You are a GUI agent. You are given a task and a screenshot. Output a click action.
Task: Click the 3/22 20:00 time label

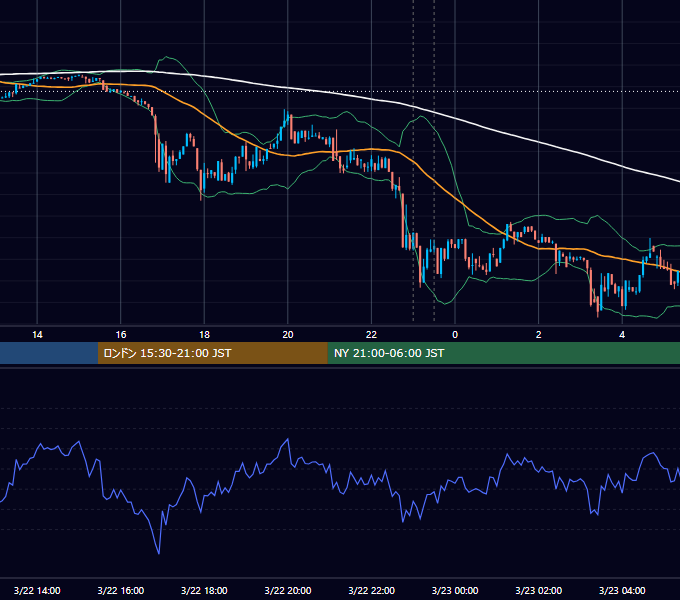(288, 590)
